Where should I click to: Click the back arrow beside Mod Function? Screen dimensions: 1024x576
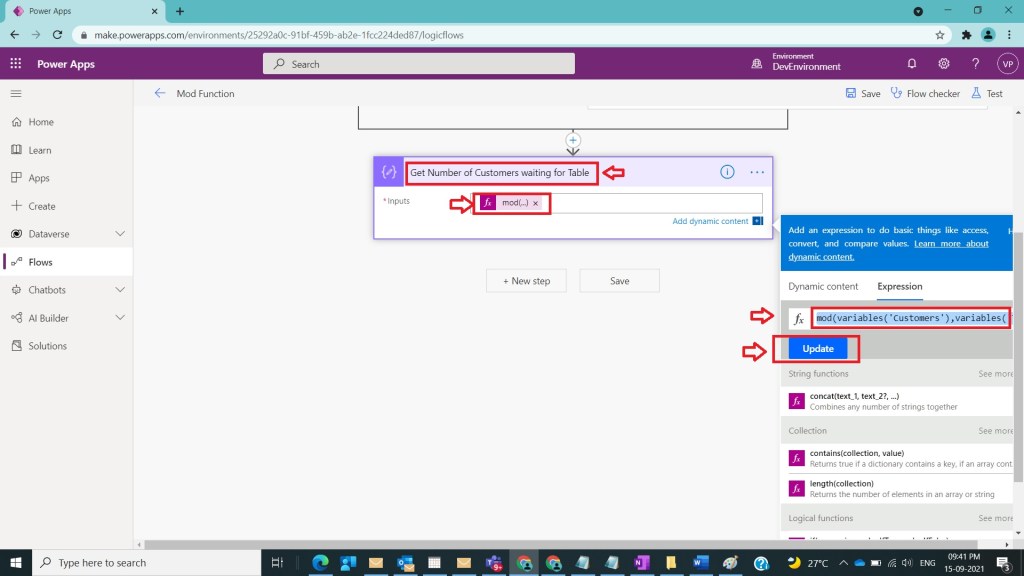tap(159, 93)
